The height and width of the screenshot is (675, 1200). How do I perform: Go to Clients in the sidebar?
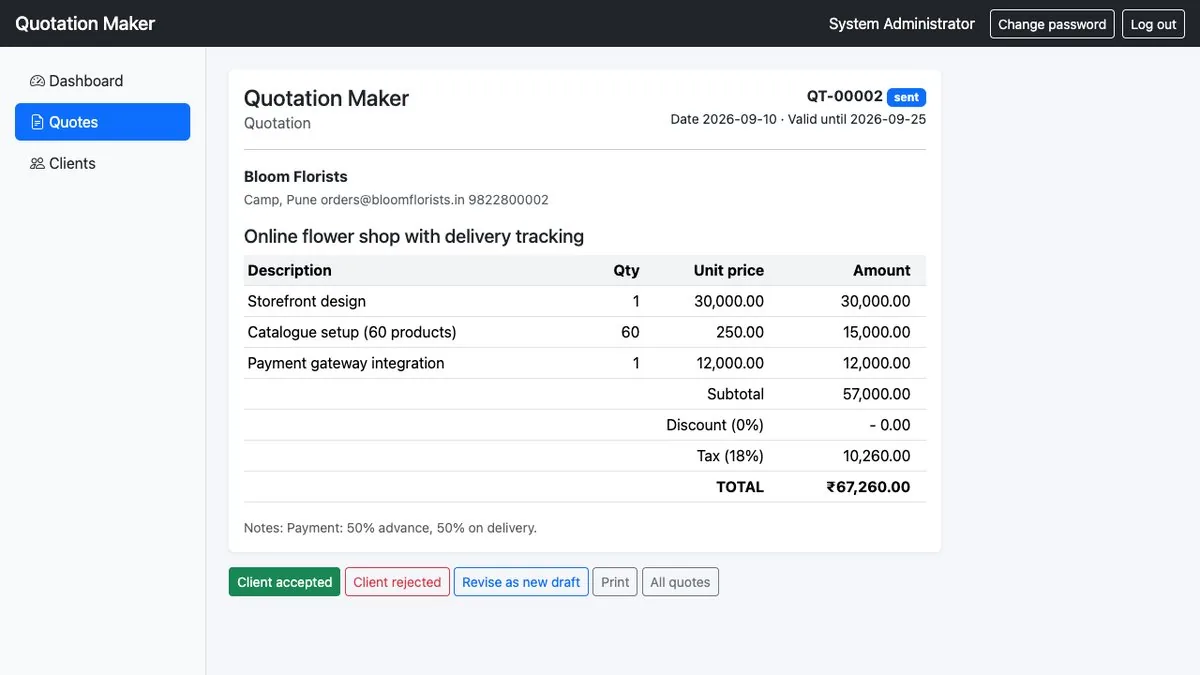tap(102, 163)
